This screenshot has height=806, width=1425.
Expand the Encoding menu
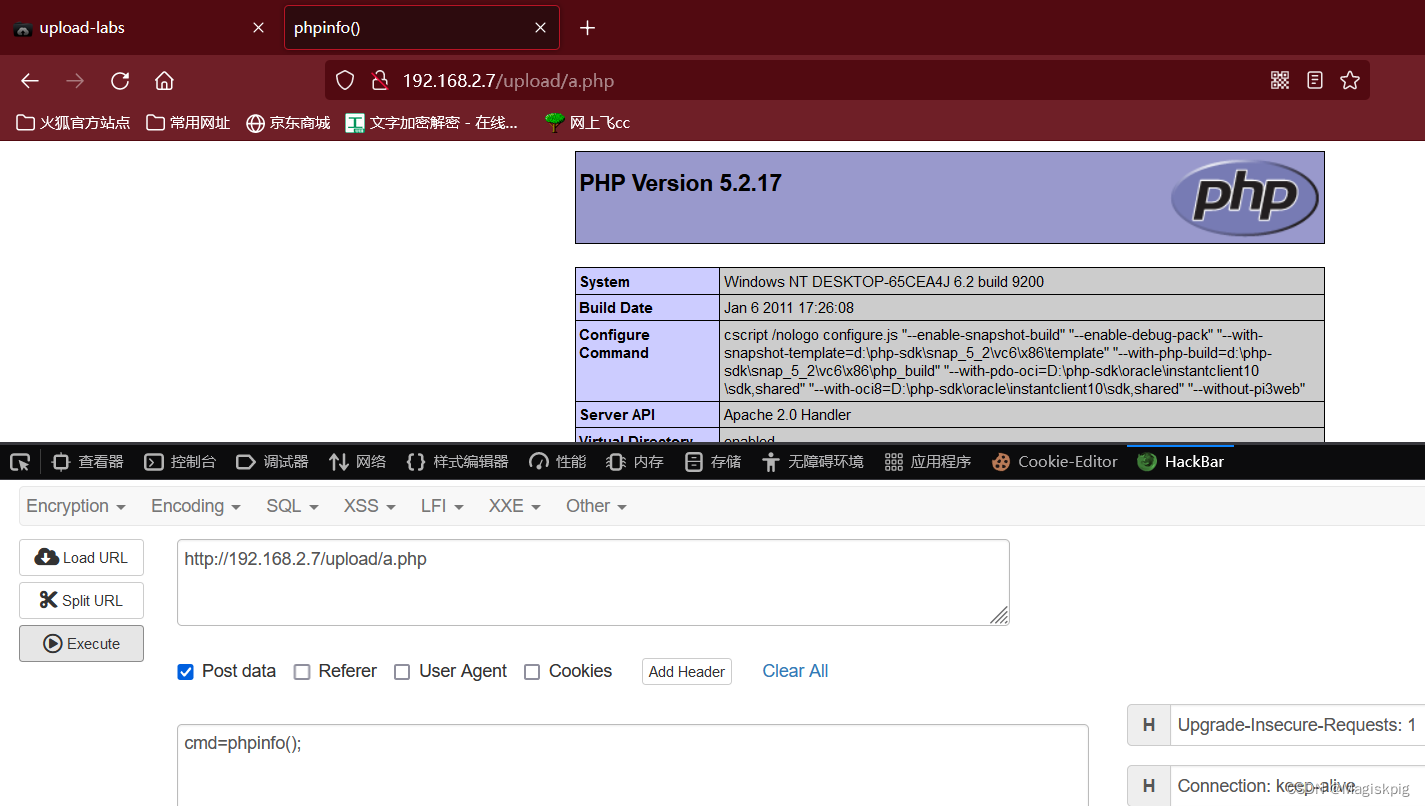[194, 506]
